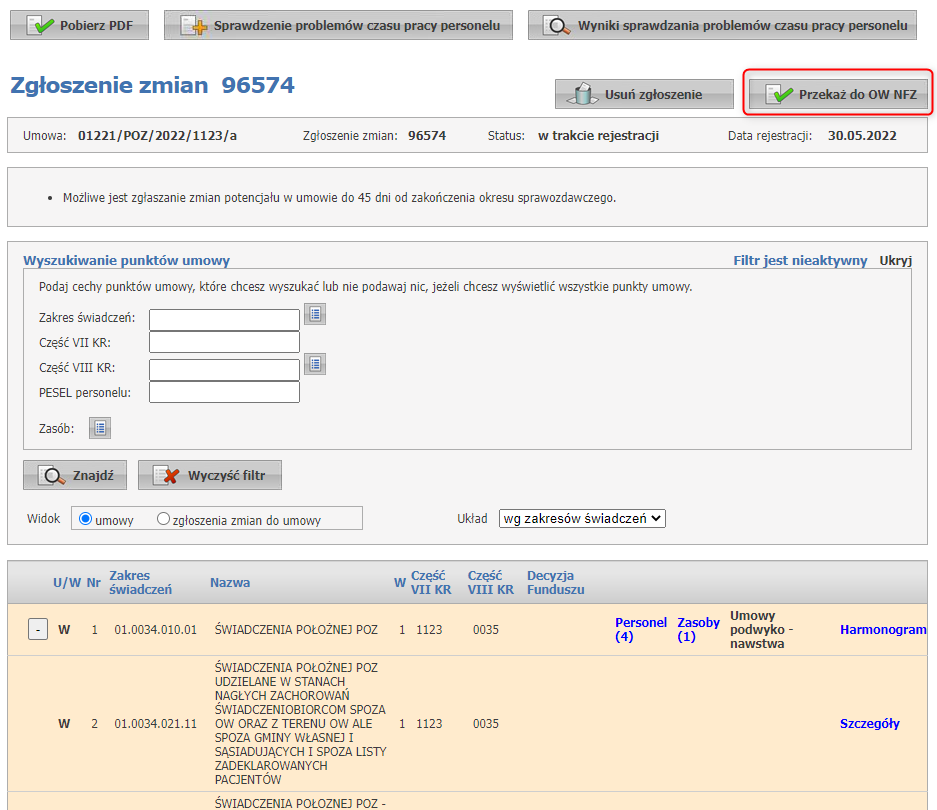Clear filter with Wyczyść filtr
Image resolution: width=937 pixels, height=810 pixels.
pyautogui.click(x=210, y=476)
